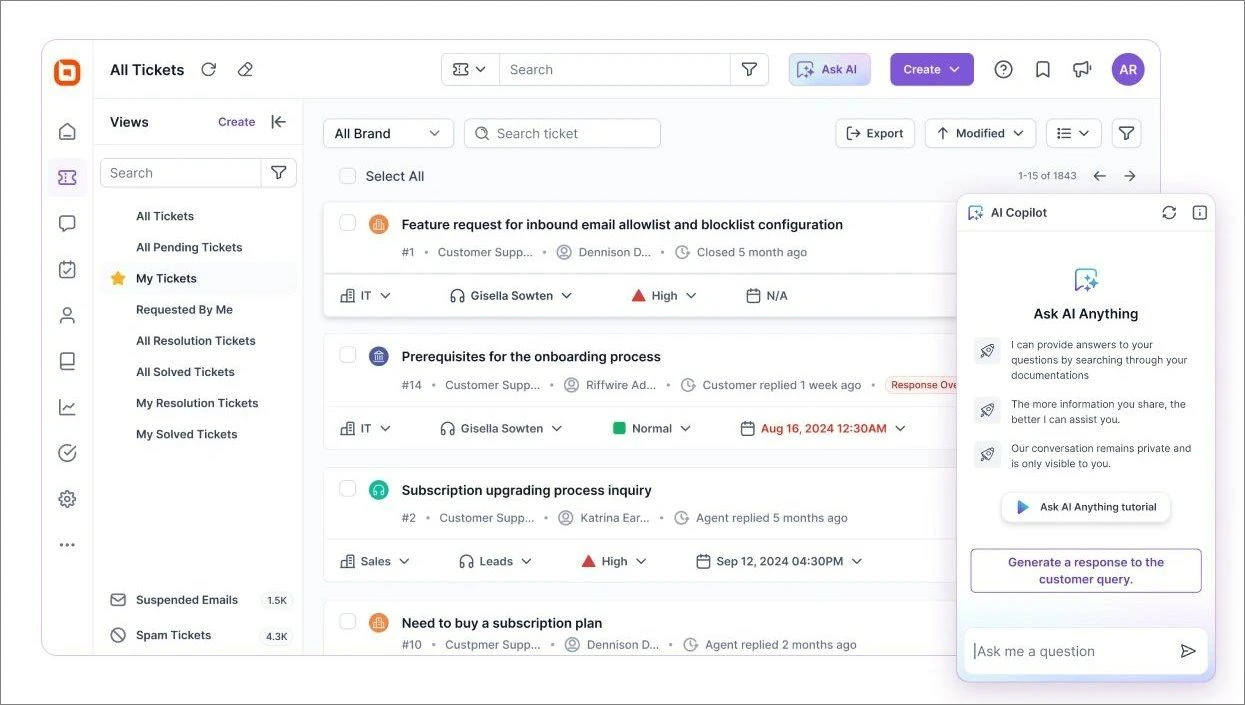Open the Leads assignee dropdown
This screenshot has width=1245, height=705.
[x=496, y=561]
